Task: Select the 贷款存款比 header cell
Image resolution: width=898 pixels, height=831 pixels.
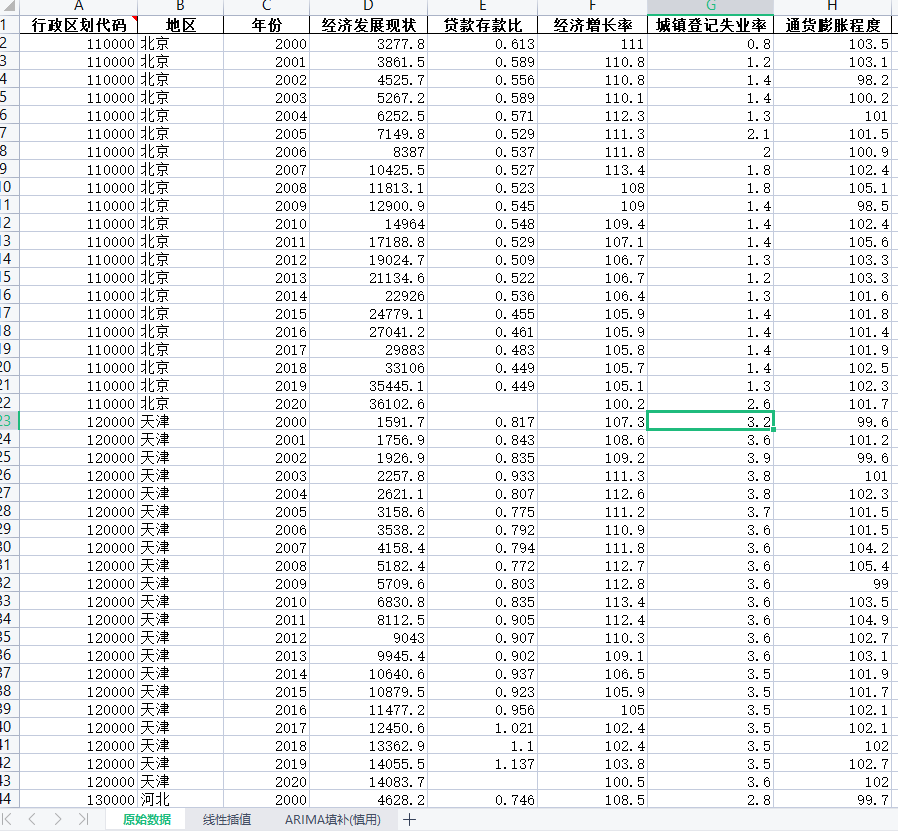Action: click(483, 25)
